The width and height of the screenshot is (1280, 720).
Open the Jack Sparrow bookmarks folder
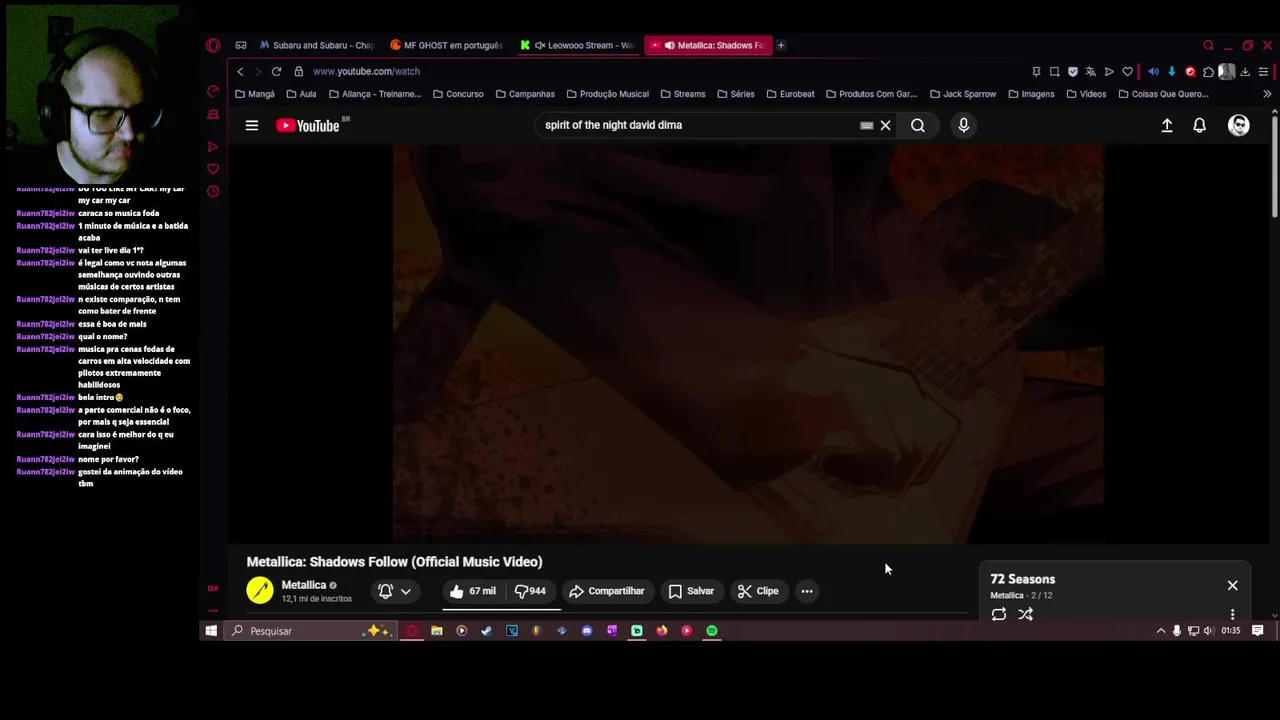[x=963, y=94]
